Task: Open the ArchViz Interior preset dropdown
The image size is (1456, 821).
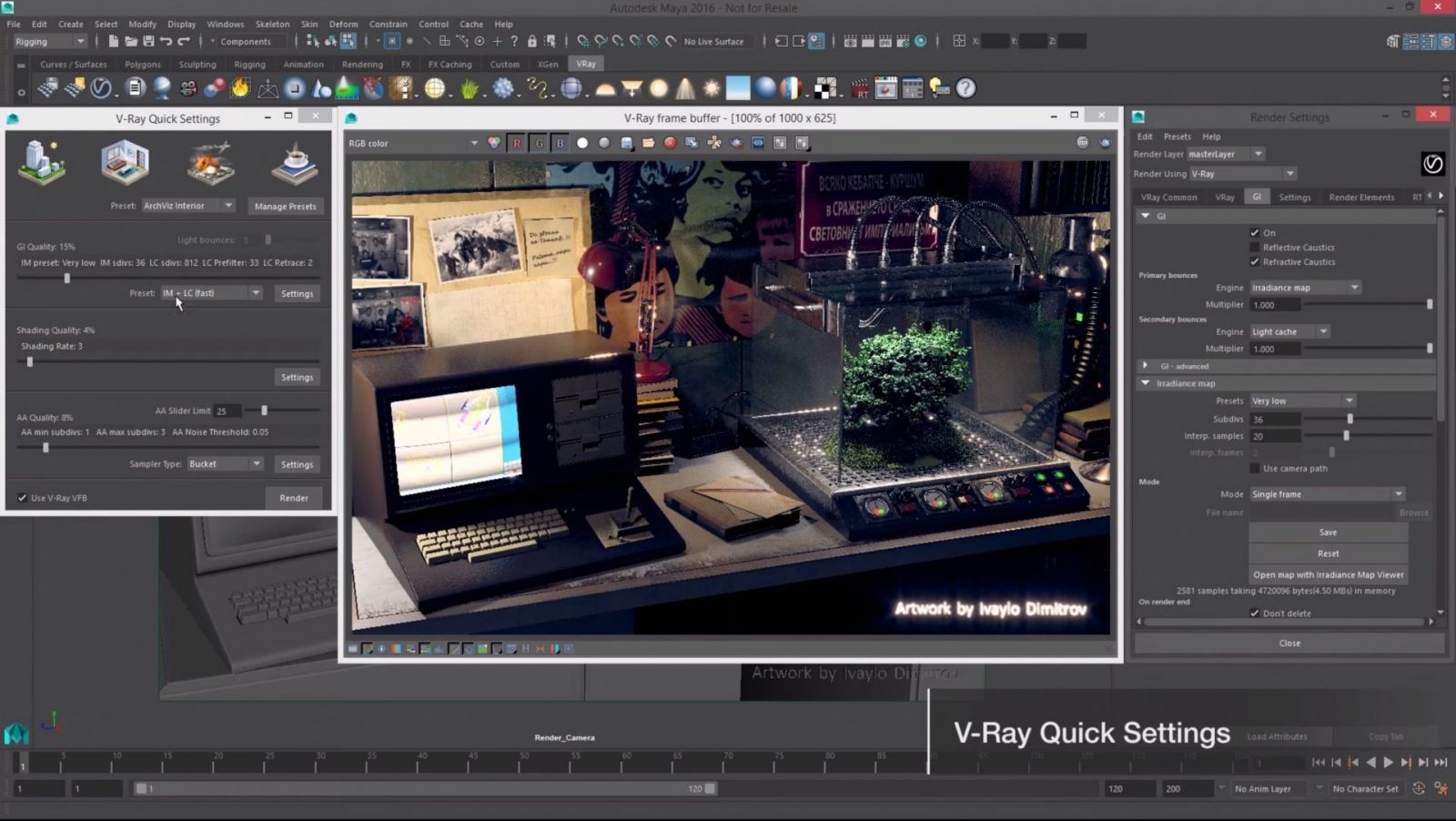Action: pyautogui.click(x=188, y=206)
